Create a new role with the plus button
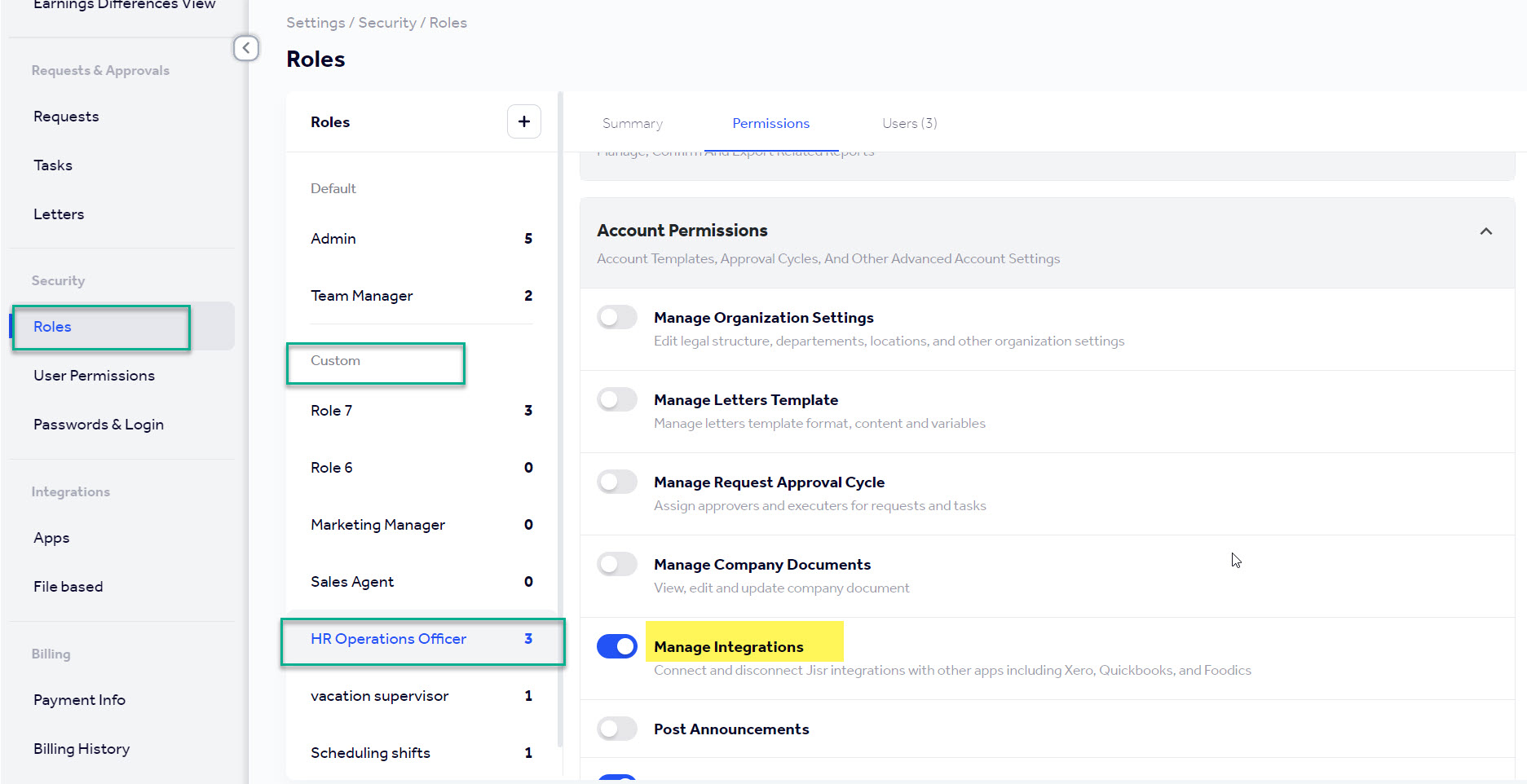The height and width of the screenshot is (784, 1527). 523,121
